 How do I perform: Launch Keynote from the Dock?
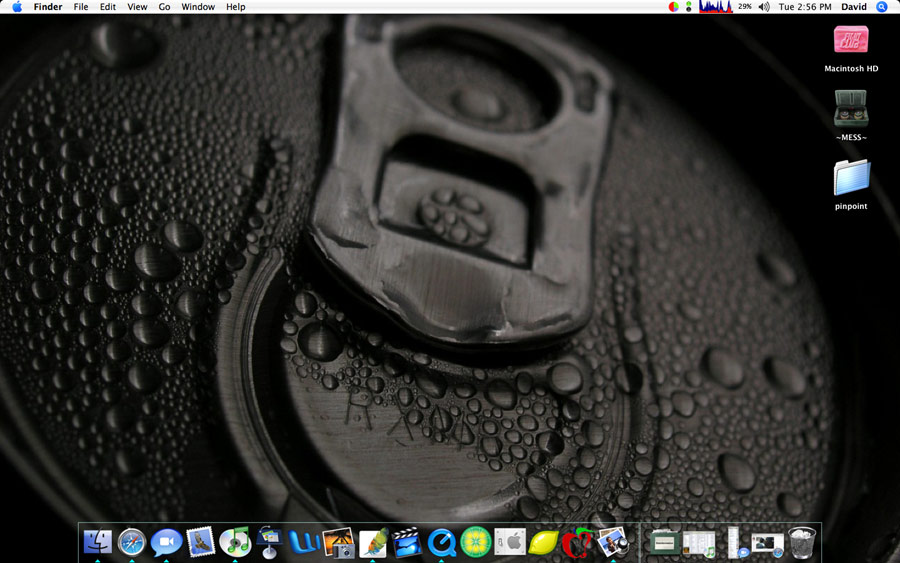click(269, 542)
